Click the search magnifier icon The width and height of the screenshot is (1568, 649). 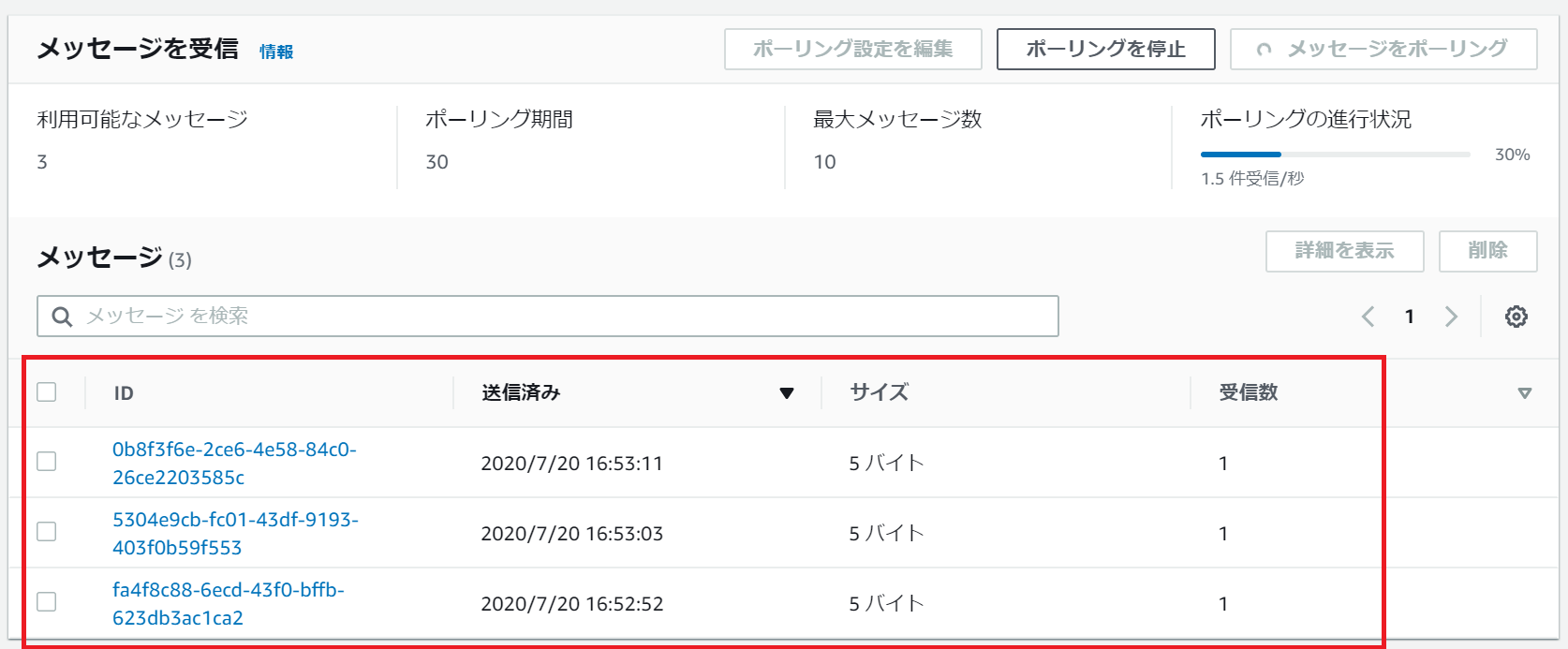coord(62,317)
